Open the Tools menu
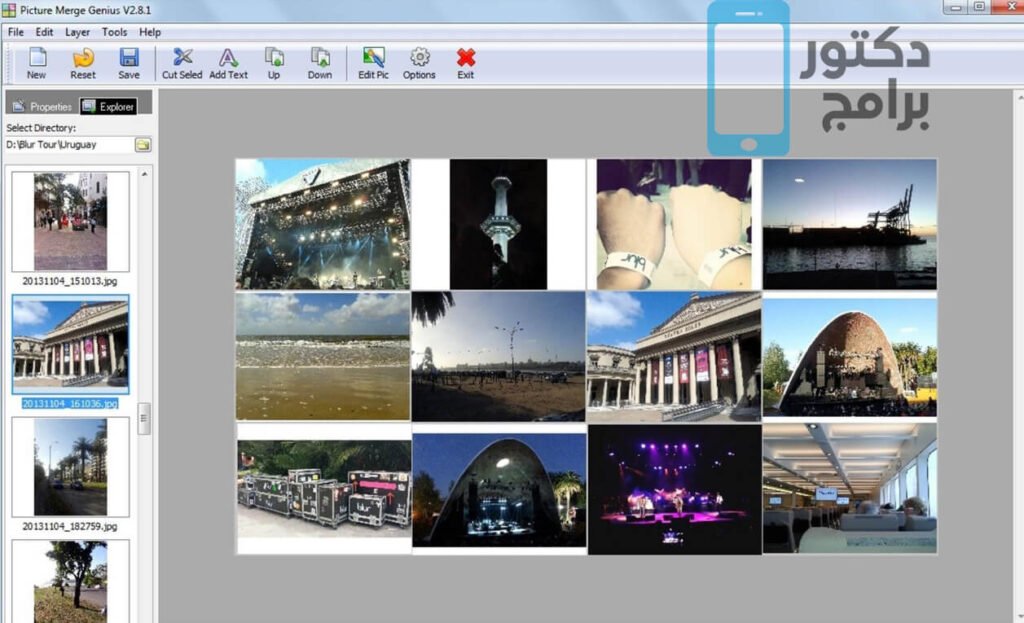Image resolution: width=1024 pixels, height=623 pixels. (114, 32)
